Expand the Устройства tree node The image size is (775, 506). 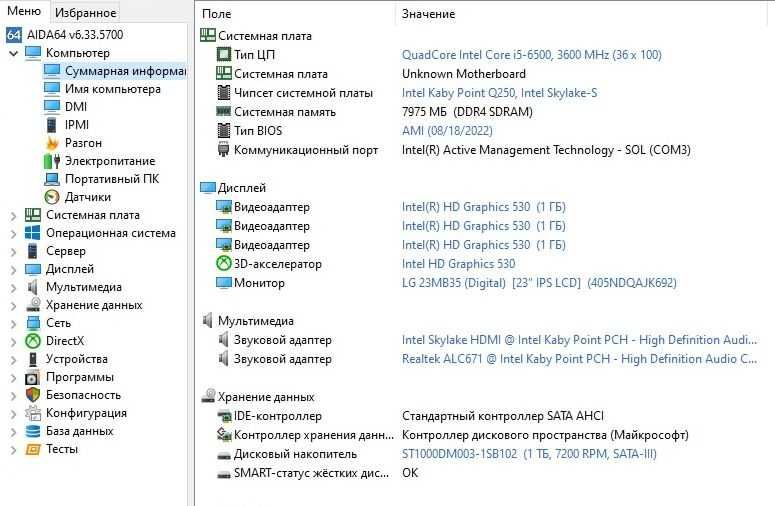click(13, 359)
